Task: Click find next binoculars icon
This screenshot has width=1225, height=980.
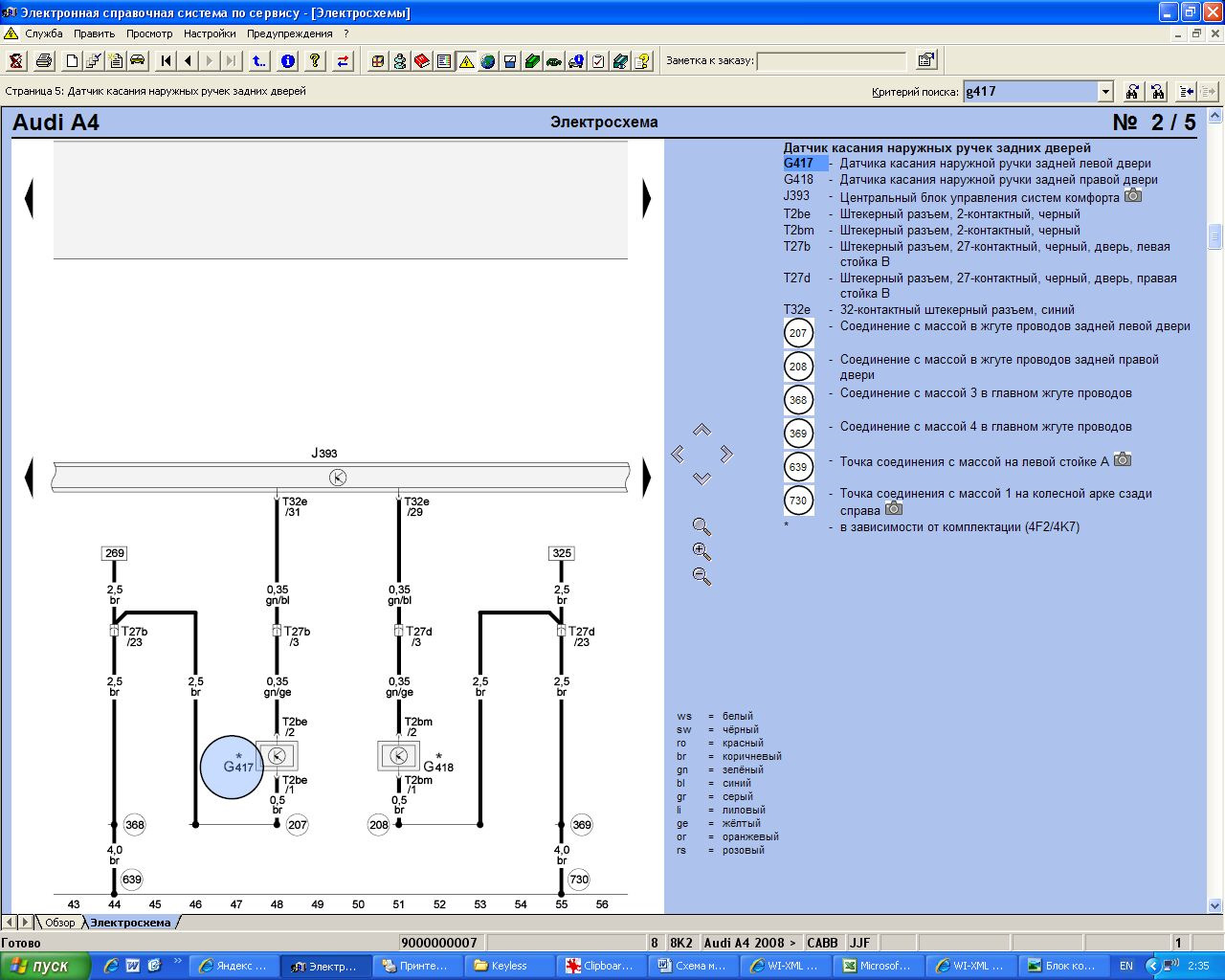Action: 1132,92
